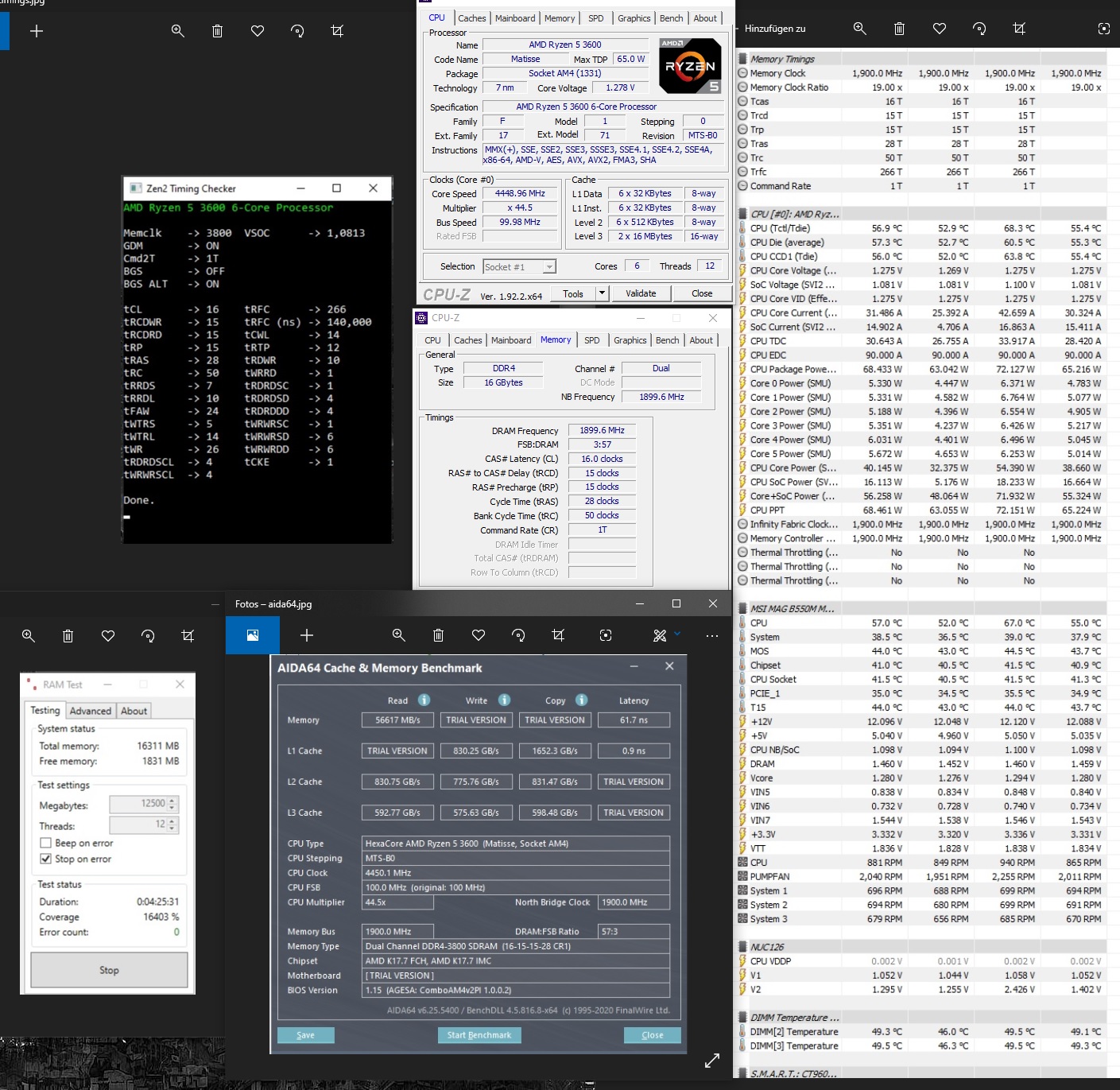The image size is (1120, 1090).
Task: Adjust the Threads spinner arrows in RAM Test
Action: 172,824
